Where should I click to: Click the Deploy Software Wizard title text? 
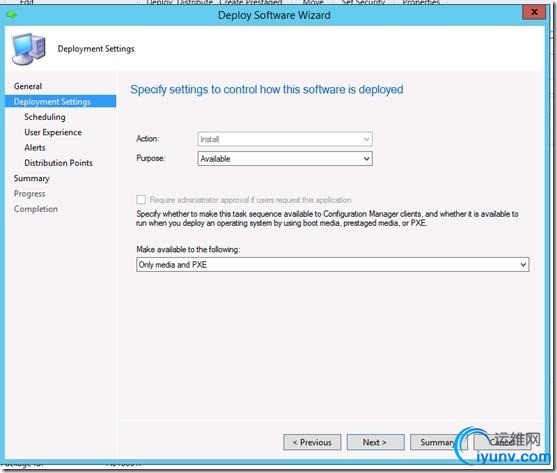pos(274,15)
